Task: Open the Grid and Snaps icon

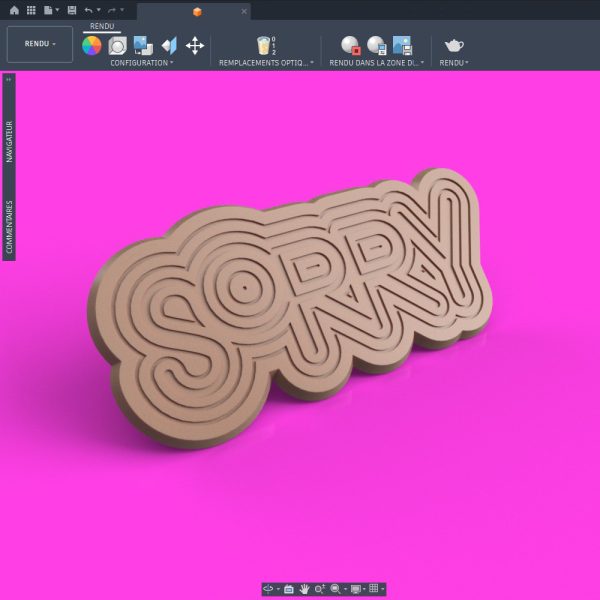Action: click(x=374, y=589)
